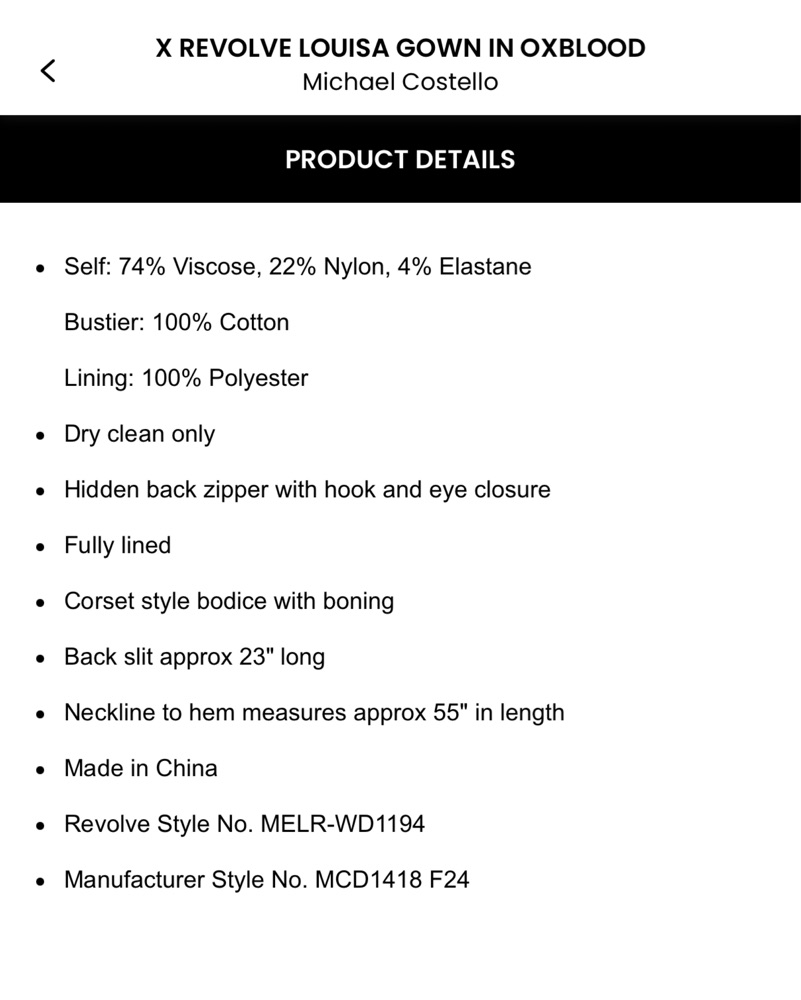This screenshot has width=801, height=1000.
Task: Select the style code MELR-WD1194
Action: coord(343,825)
